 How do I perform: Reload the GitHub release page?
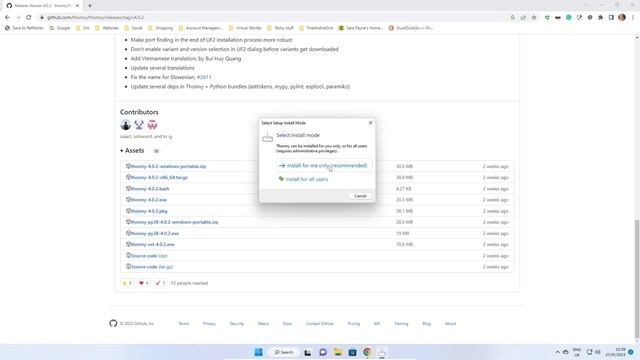(x=29, y=18)
